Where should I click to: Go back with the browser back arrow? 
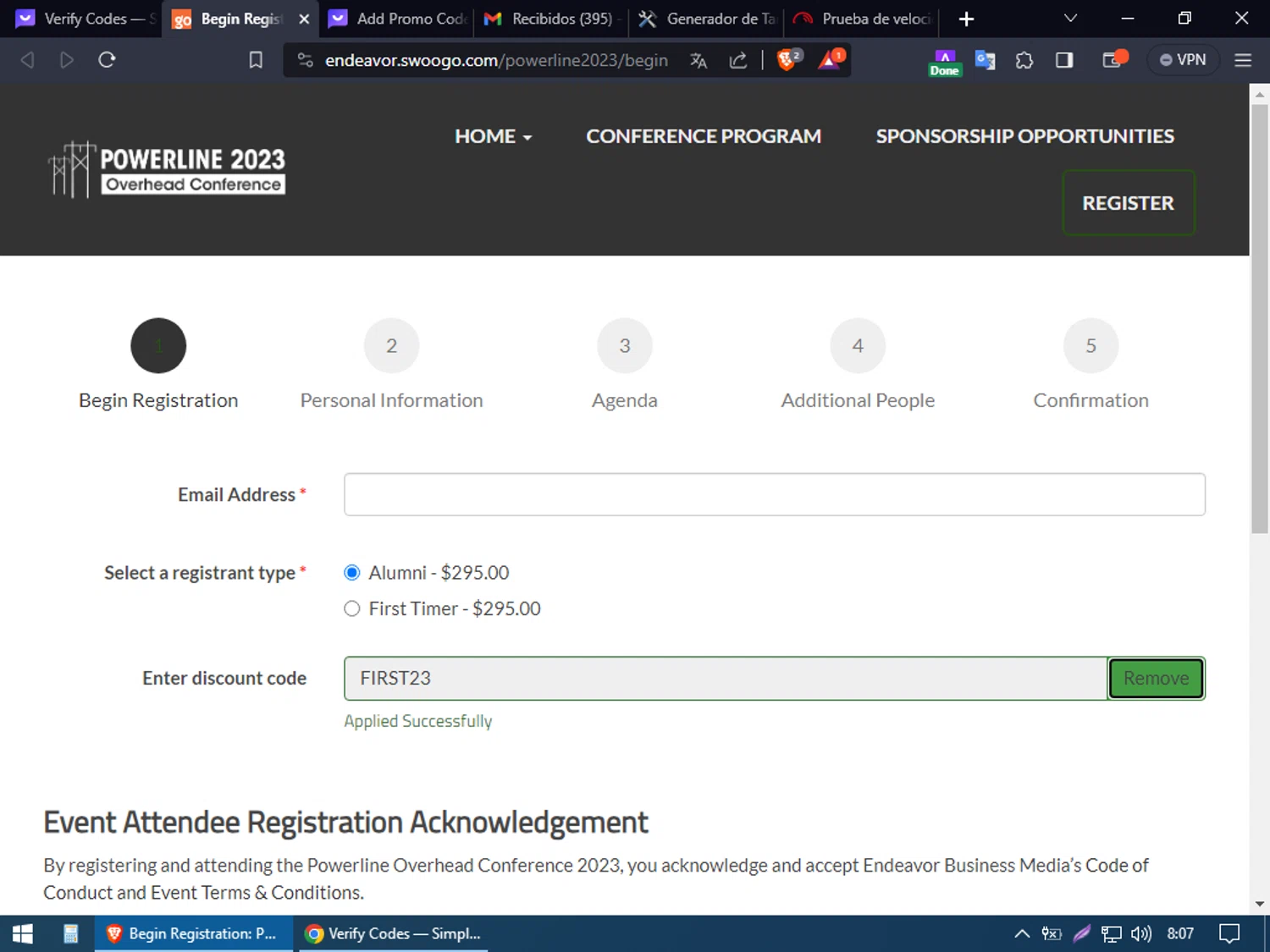point(27,60)
